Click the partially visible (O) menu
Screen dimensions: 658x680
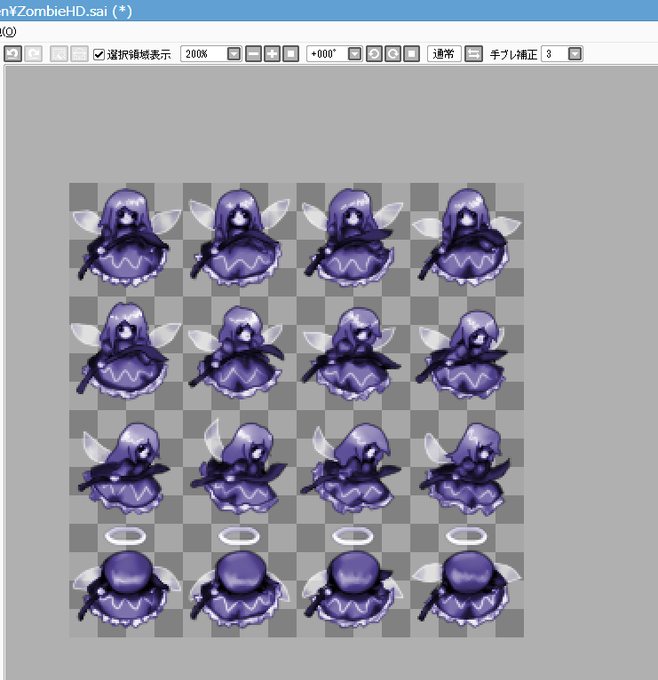(8, 32)
